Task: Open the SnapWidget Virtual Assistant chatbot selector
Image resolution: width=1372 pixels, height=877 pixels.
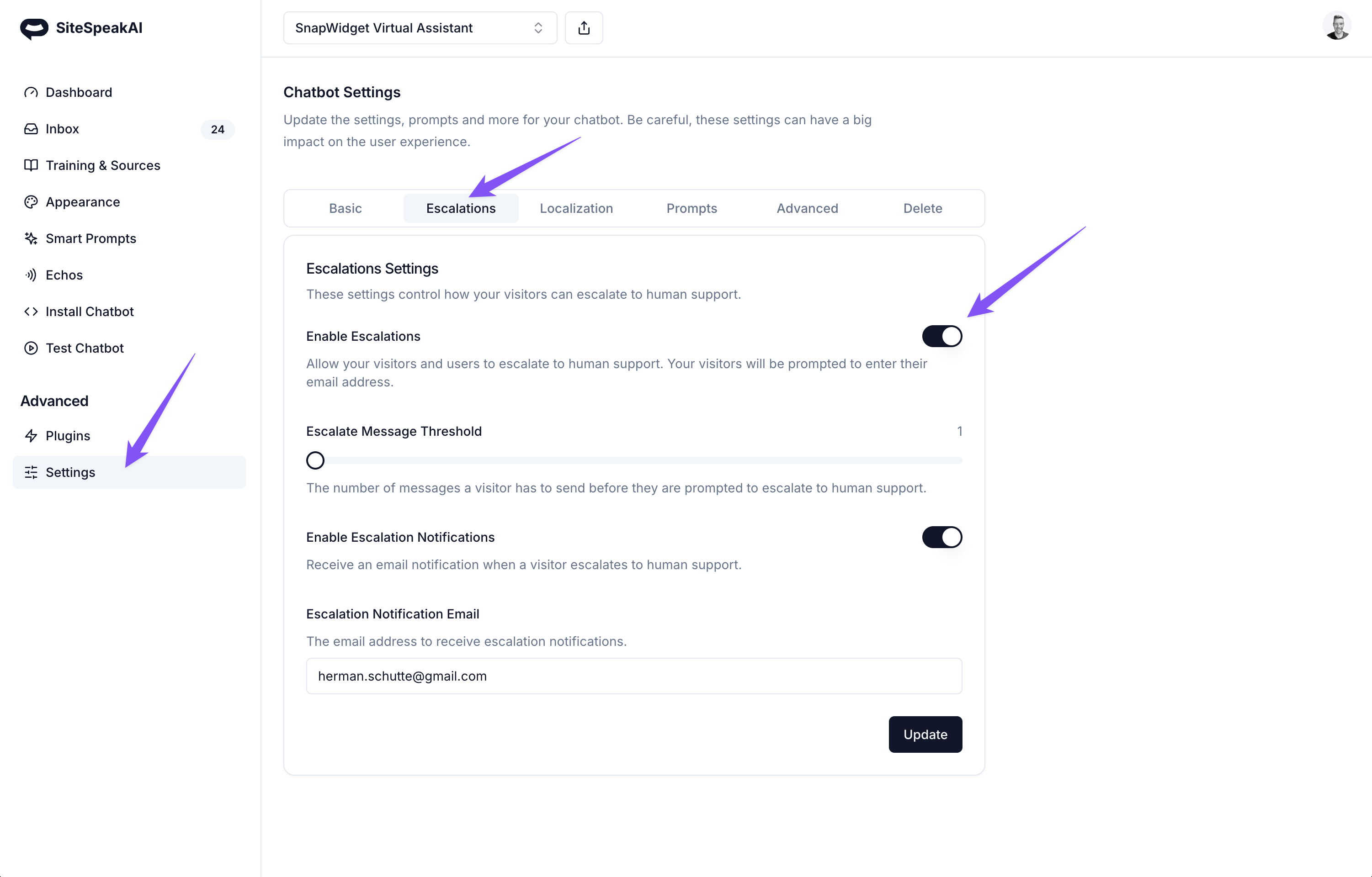Action: (x=420, y=28)
